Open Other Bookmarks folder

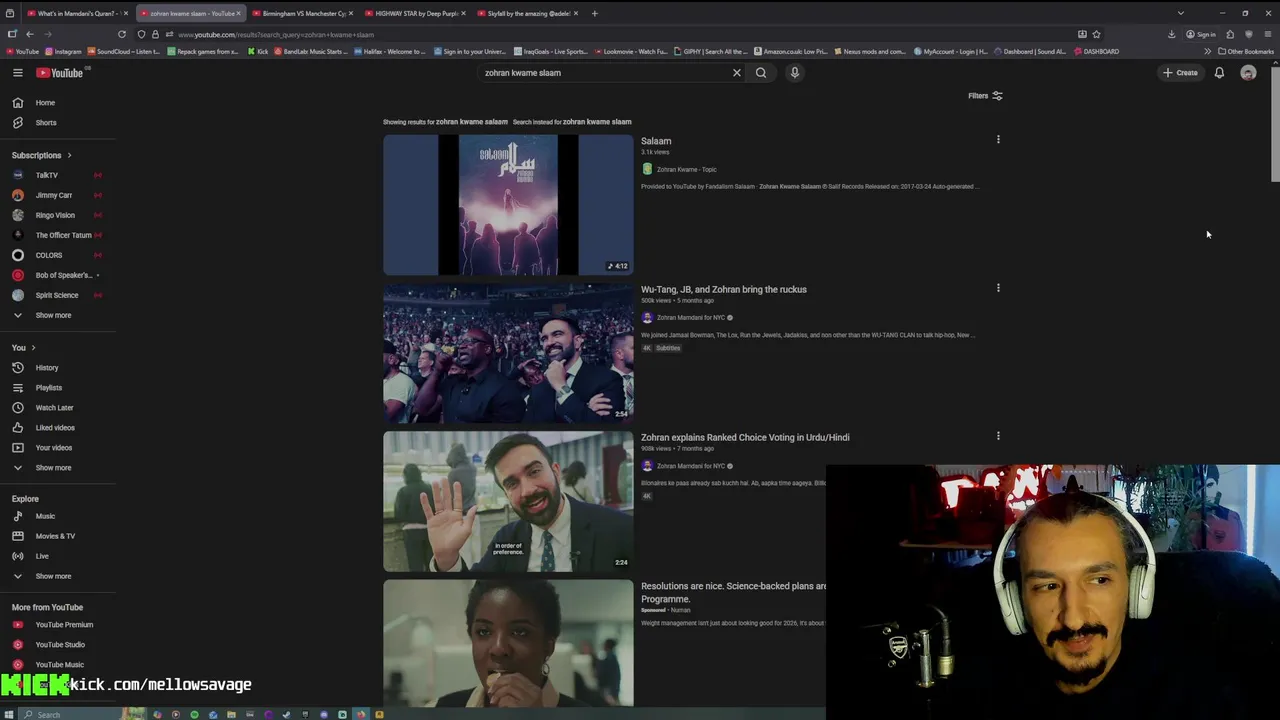[1245, 51]
